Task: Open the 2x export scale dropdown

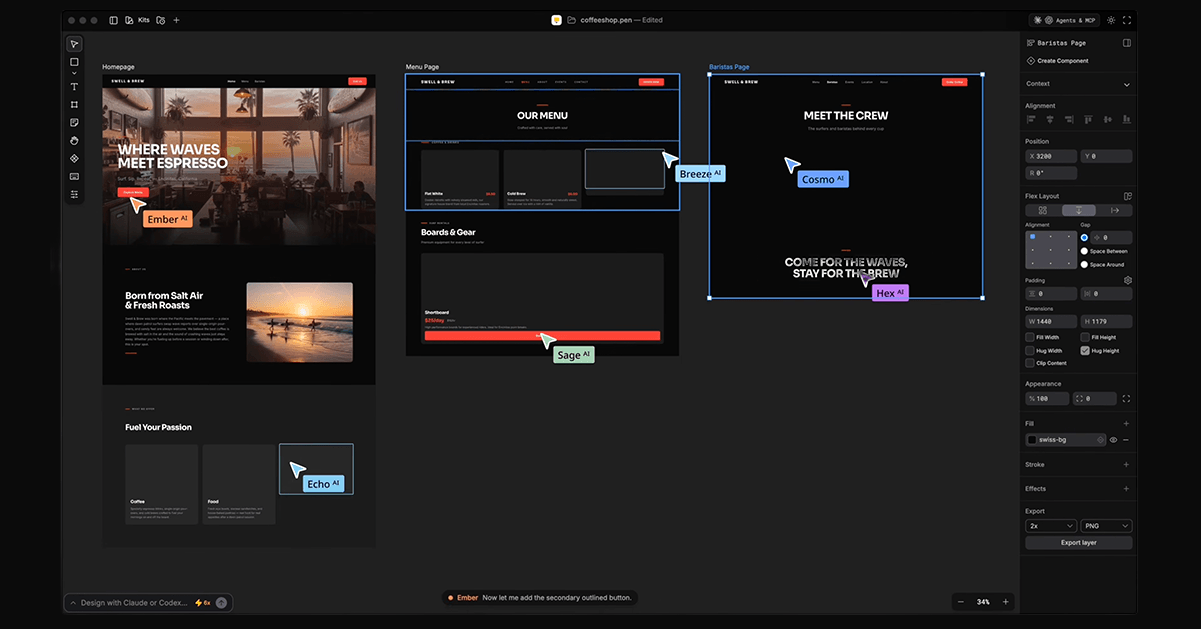Action: [1051, 526]
